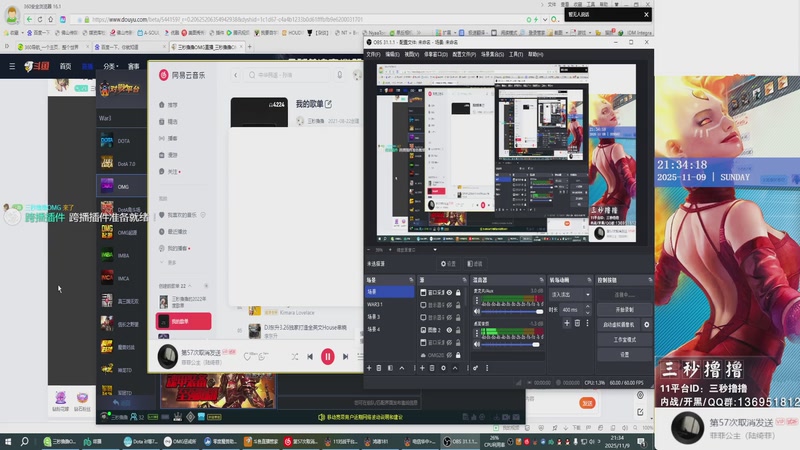Select WAR3 1 scene in OBS
The width and height of the screenshot is (800, 450).
389,304
